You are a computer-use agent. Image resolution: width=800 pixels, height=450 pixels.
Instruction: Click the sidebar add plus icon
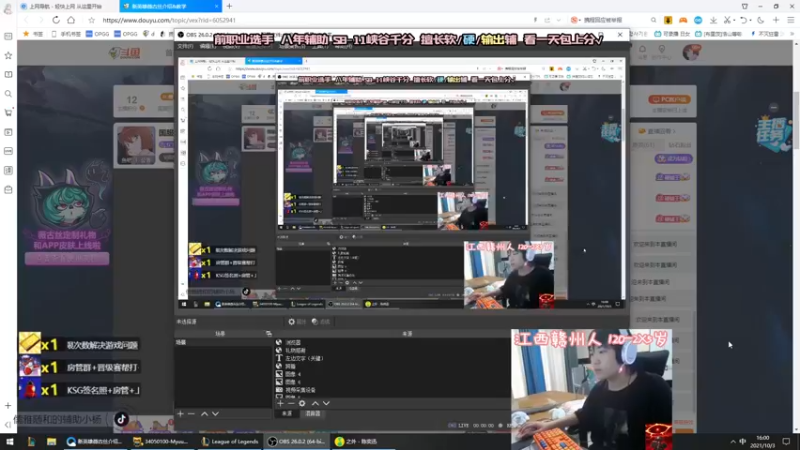(8, 406)
